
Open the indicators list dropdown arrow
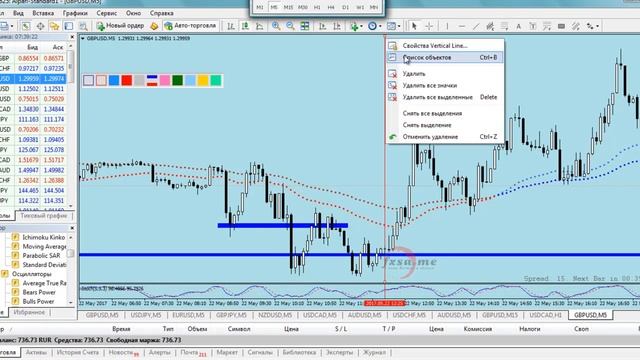point(362,26)
